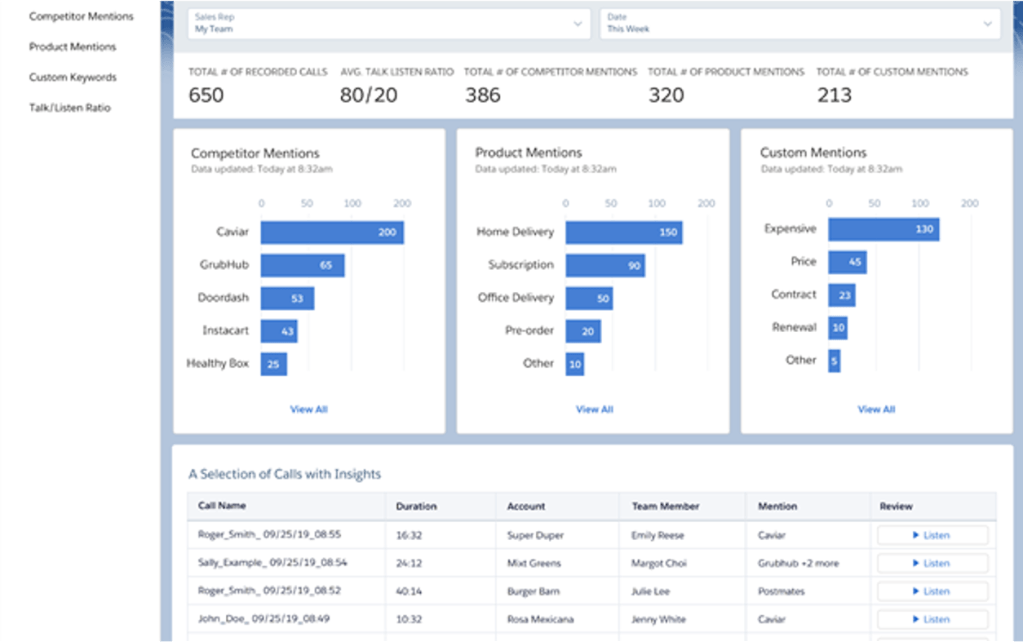This screenshot has width=1023, height=642.
Task: Open Competitor Mentions in the sidebar
Action: click(x=81, y=17)
